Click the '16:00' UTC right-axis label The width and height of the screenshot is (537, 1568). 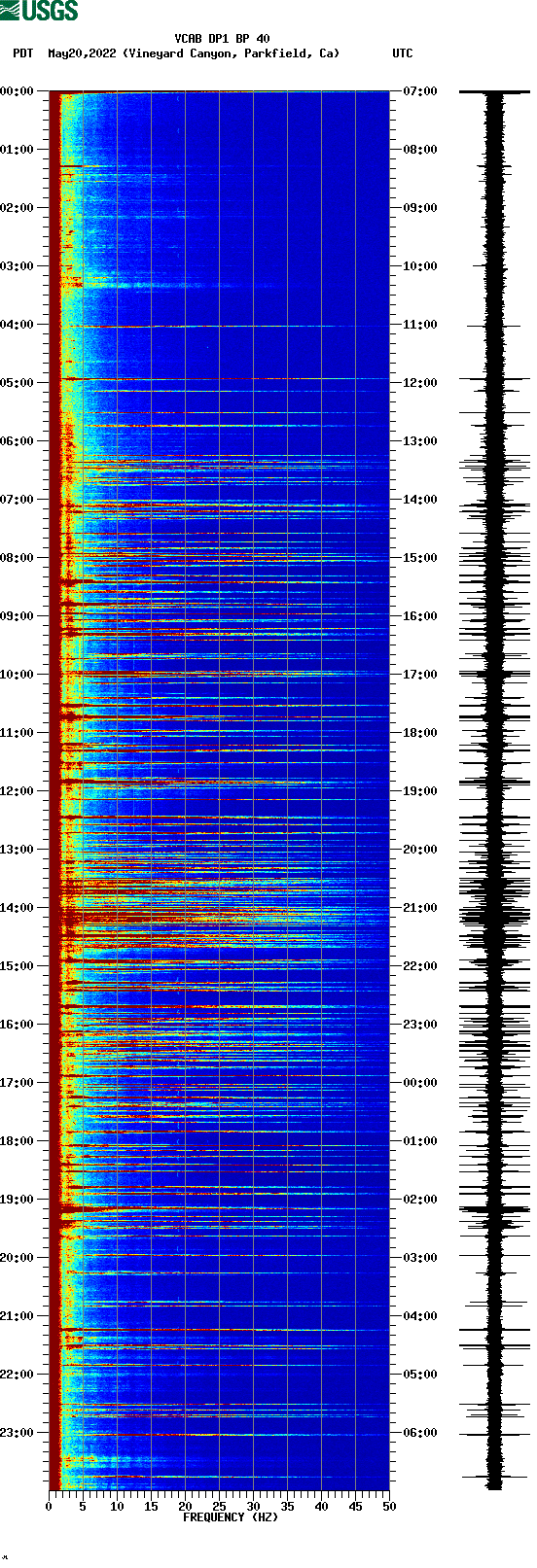coord(420,616)
